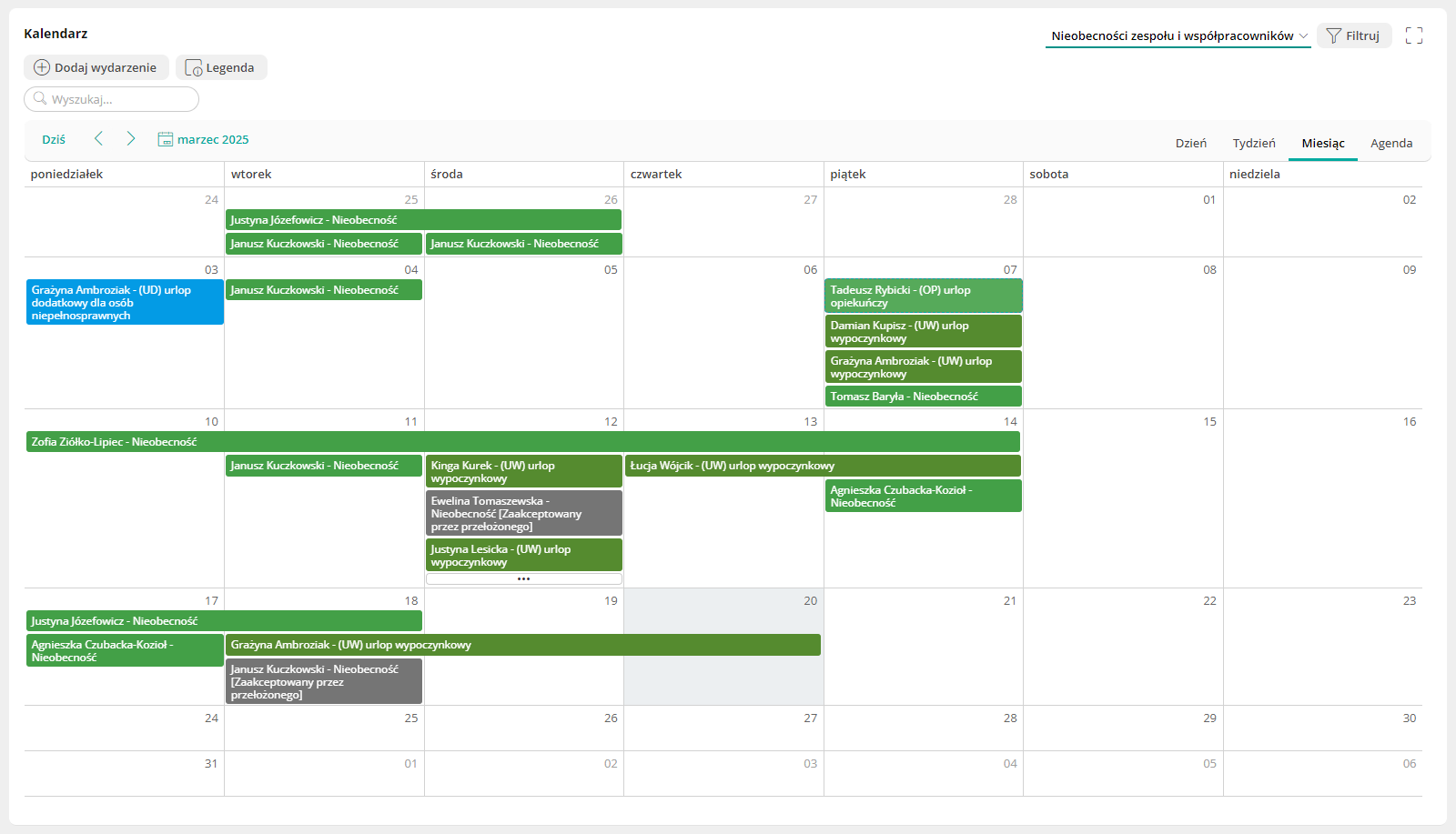Screen dimensions: 1456x834
Task: Select highlighted day number 20
Action: 810,600
